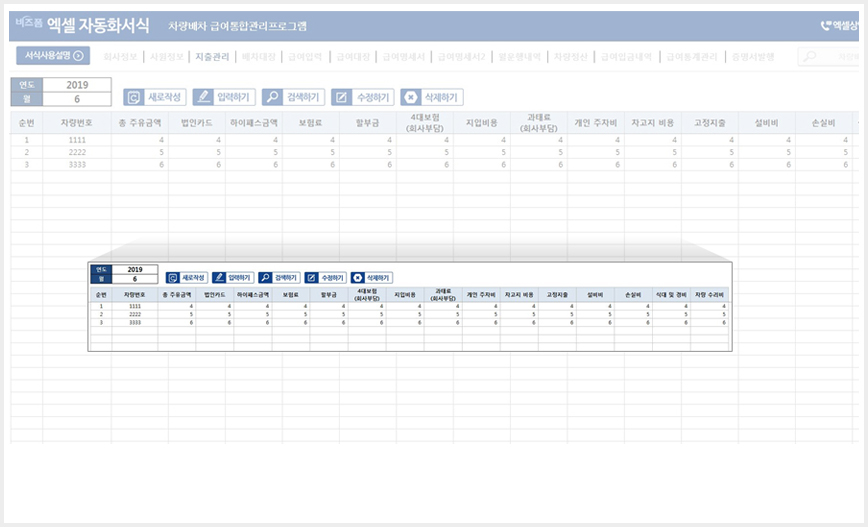Open the 급여입금내역 menu
This screenshot has height=527, width=868.
coord(626,56)
